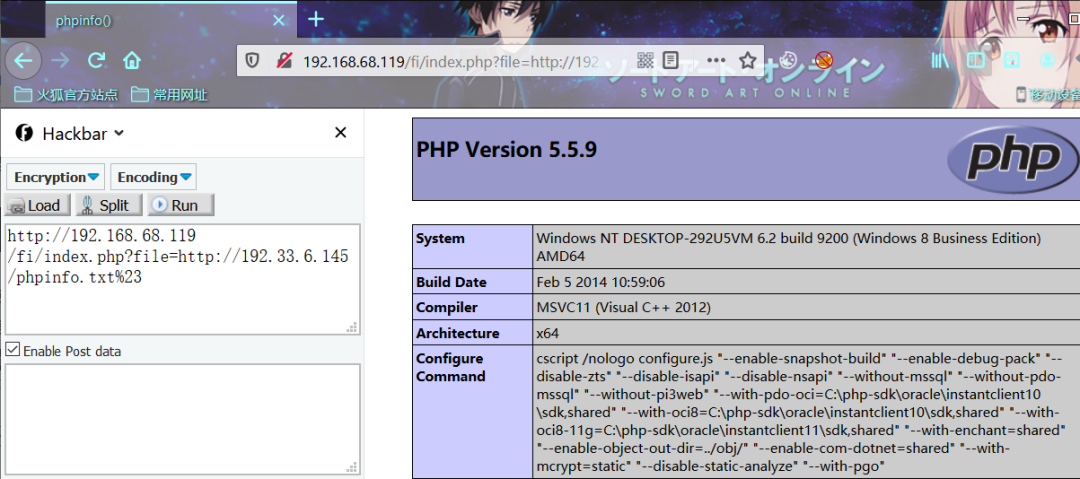Toggle reader view icon

672,61
